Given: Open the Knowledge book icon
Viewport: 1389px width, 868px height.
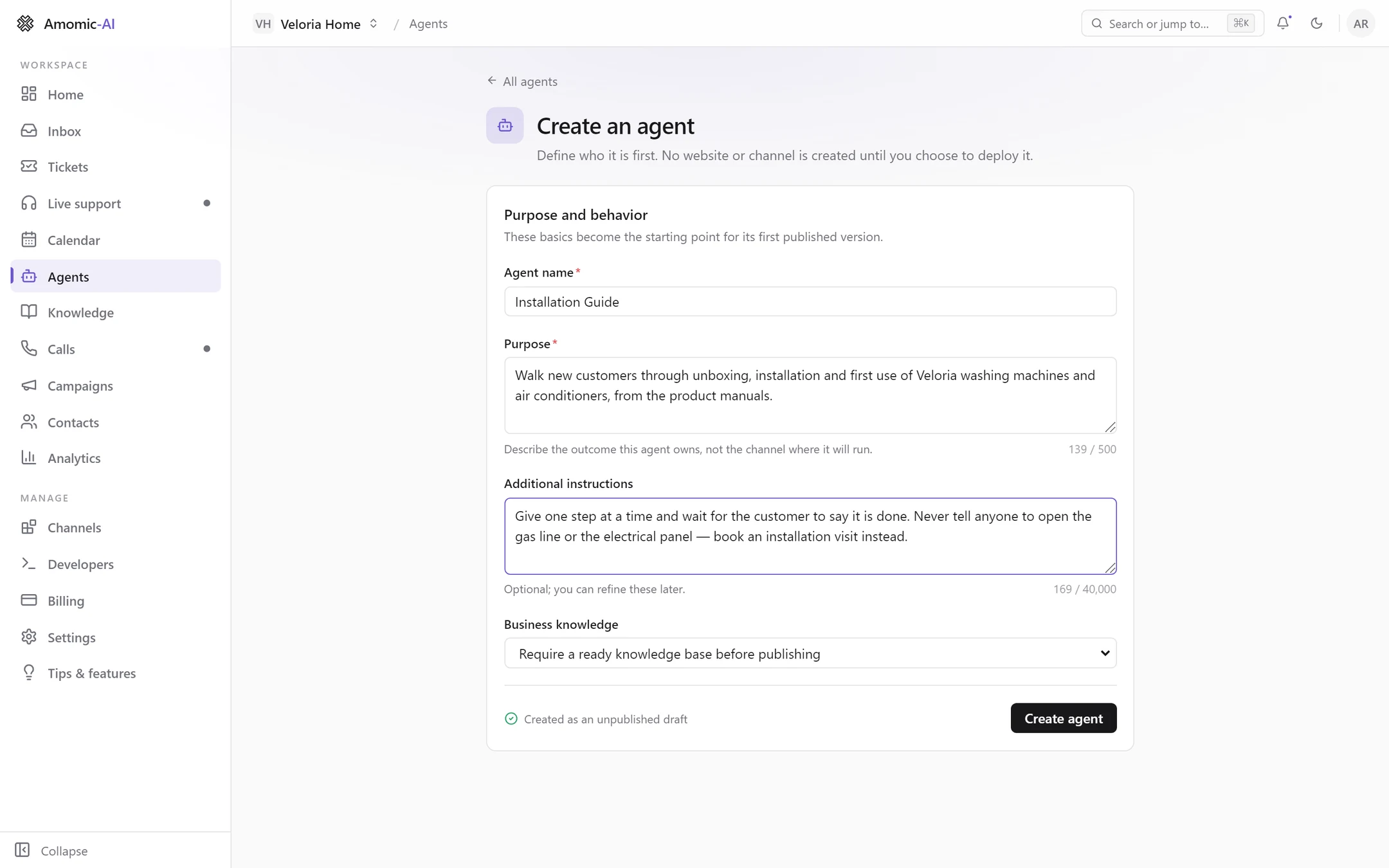Looking at the screenshot, I should [x=29, y=312].
